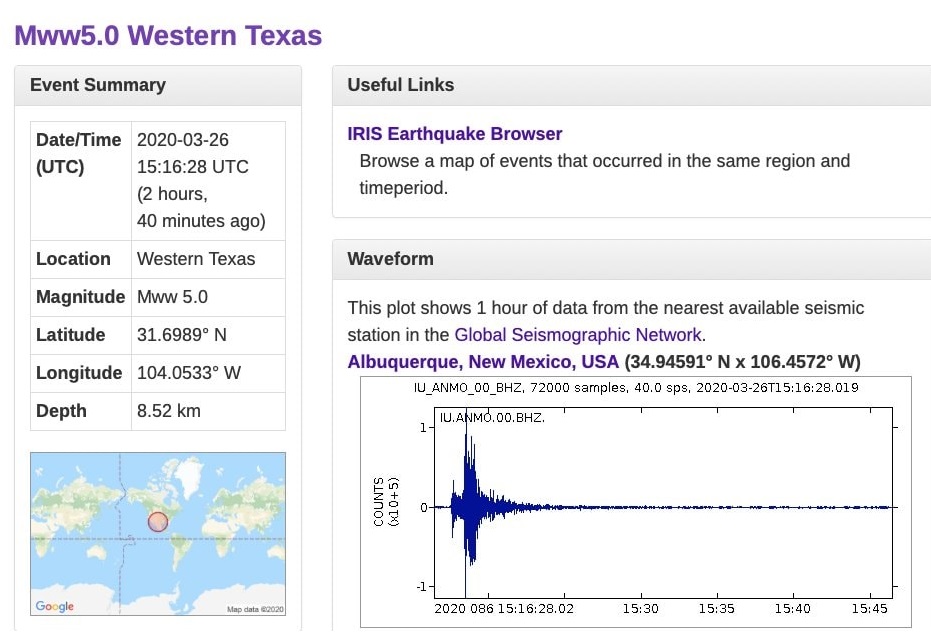Open the Global Seismographic Network link
The height and width of the screenshot is (641, 931).
[x=579, y=335]
